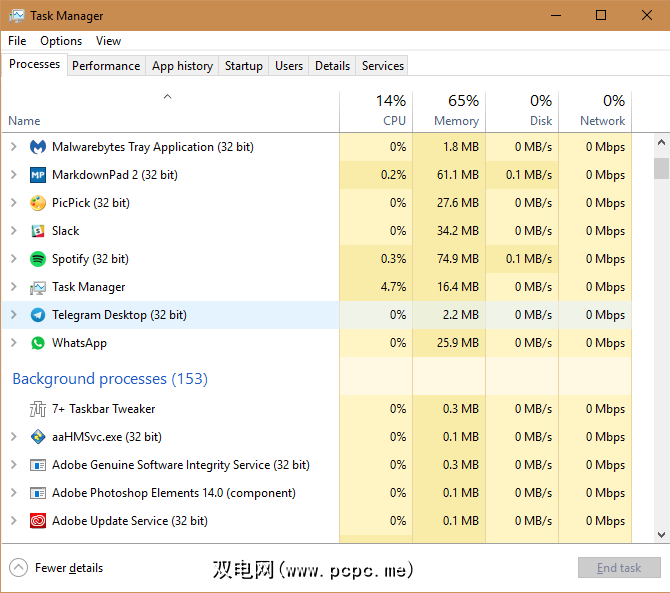This screenshot has width=670, height=593.
Task: Expand the Spotify process group
Action: click(x=13, y=259)
